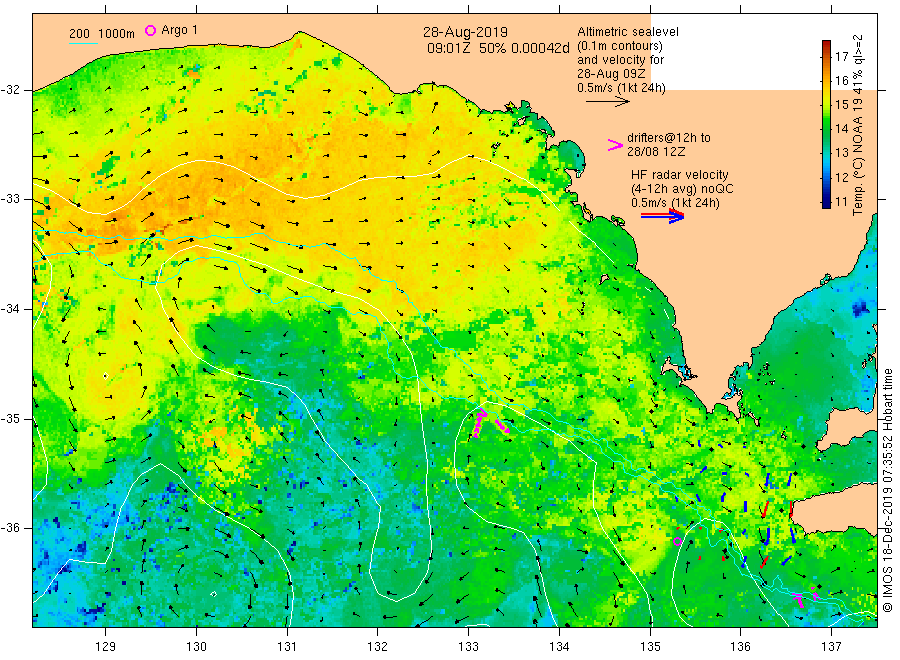Click the colorbar value 11

tap(841, 201)
